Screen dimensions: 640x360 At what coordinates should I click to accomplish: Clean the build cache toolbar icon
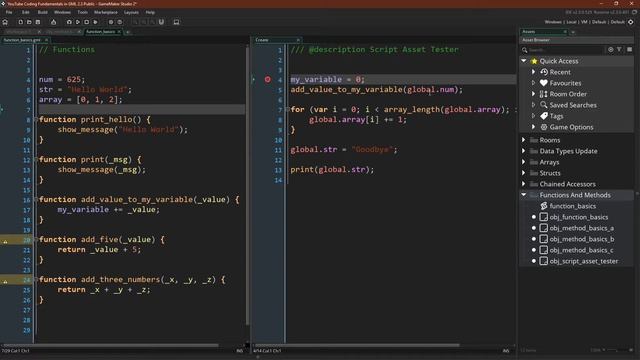95,22
